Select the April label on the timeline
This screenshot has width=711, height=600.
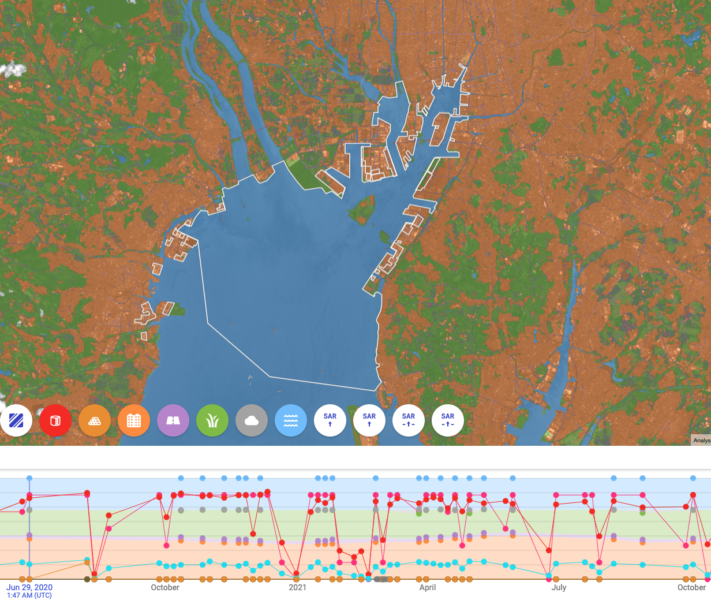[x=427, y=588]
